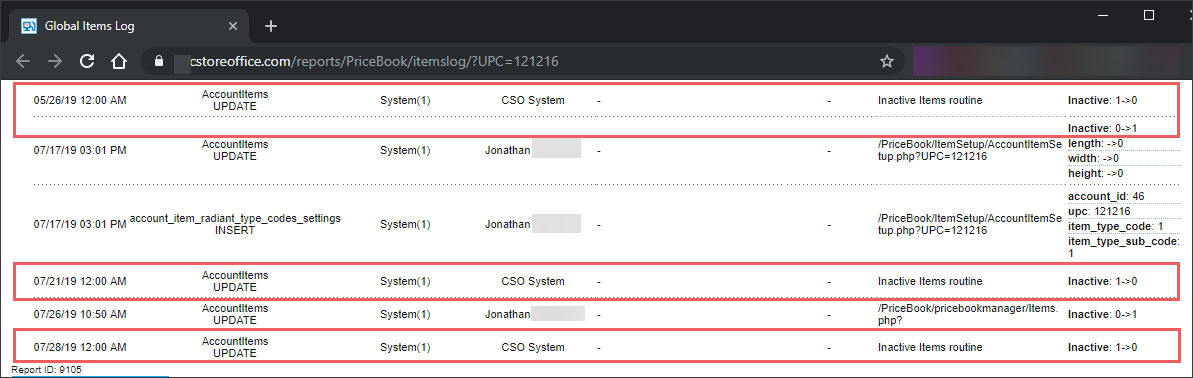
Task: Click CSO System in the 05/26/19 row
Action: click(533, 100)
